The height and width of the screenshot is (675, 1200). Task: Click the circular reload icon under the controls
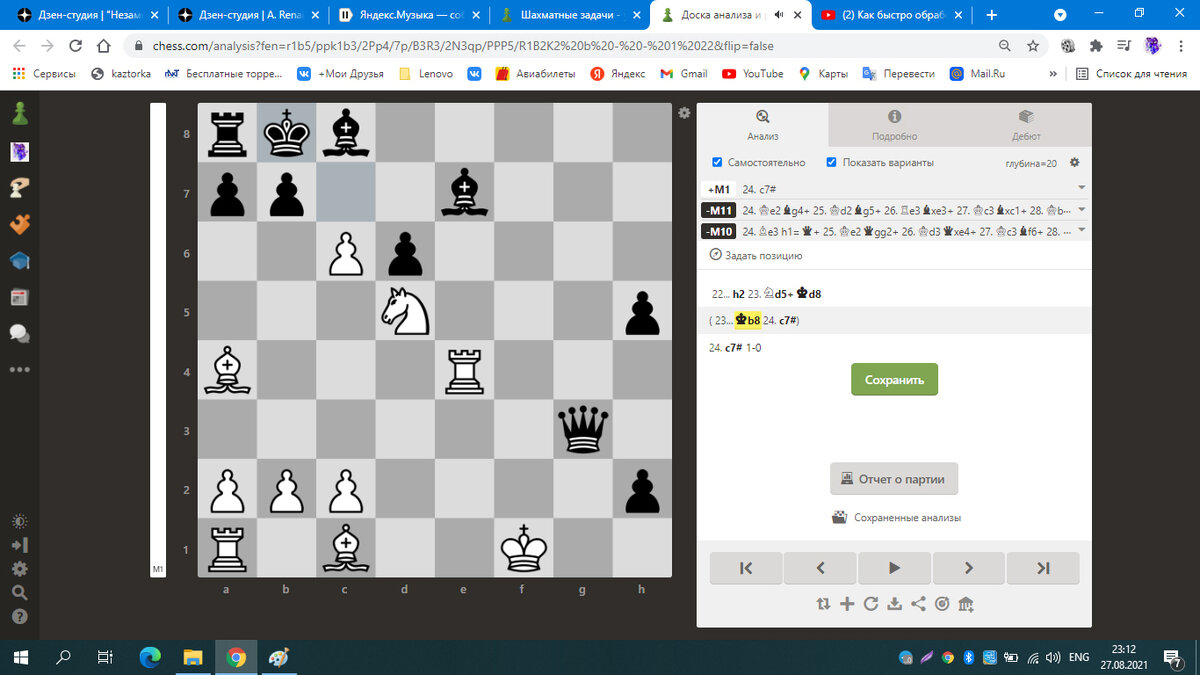[871, 604]
